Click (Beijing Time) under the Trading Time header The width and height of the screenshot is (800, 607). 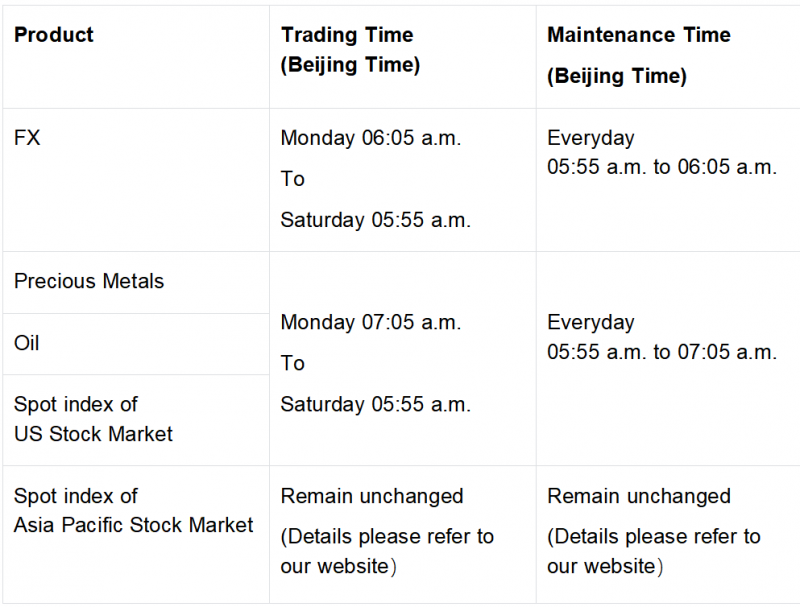(350, 65)
